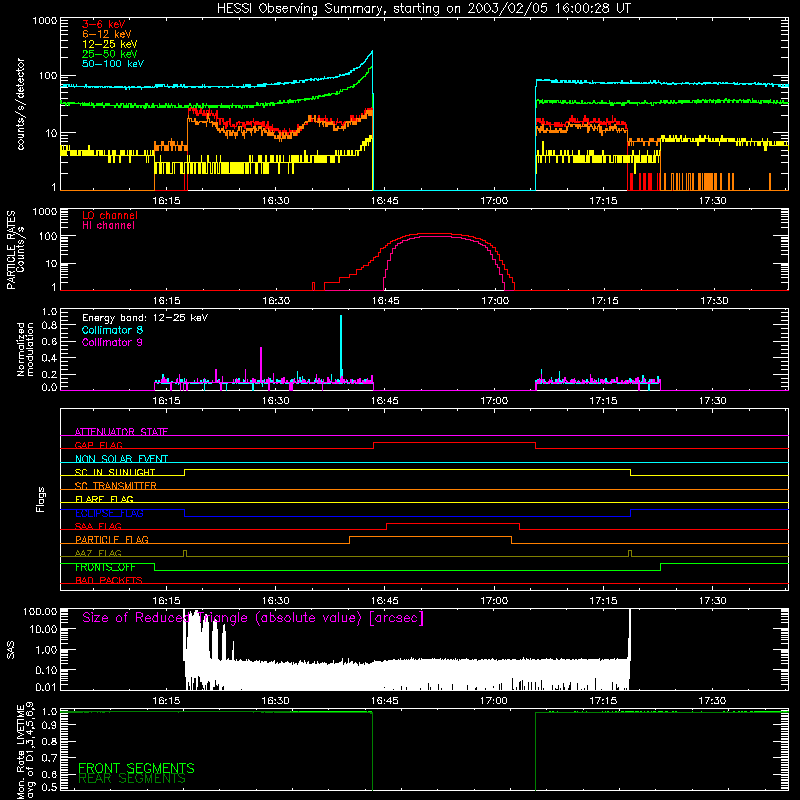This screenshot has height=800, width=800.
Task: Click the raised segment of the SAA_FLAG line
Action: point(453,524)
